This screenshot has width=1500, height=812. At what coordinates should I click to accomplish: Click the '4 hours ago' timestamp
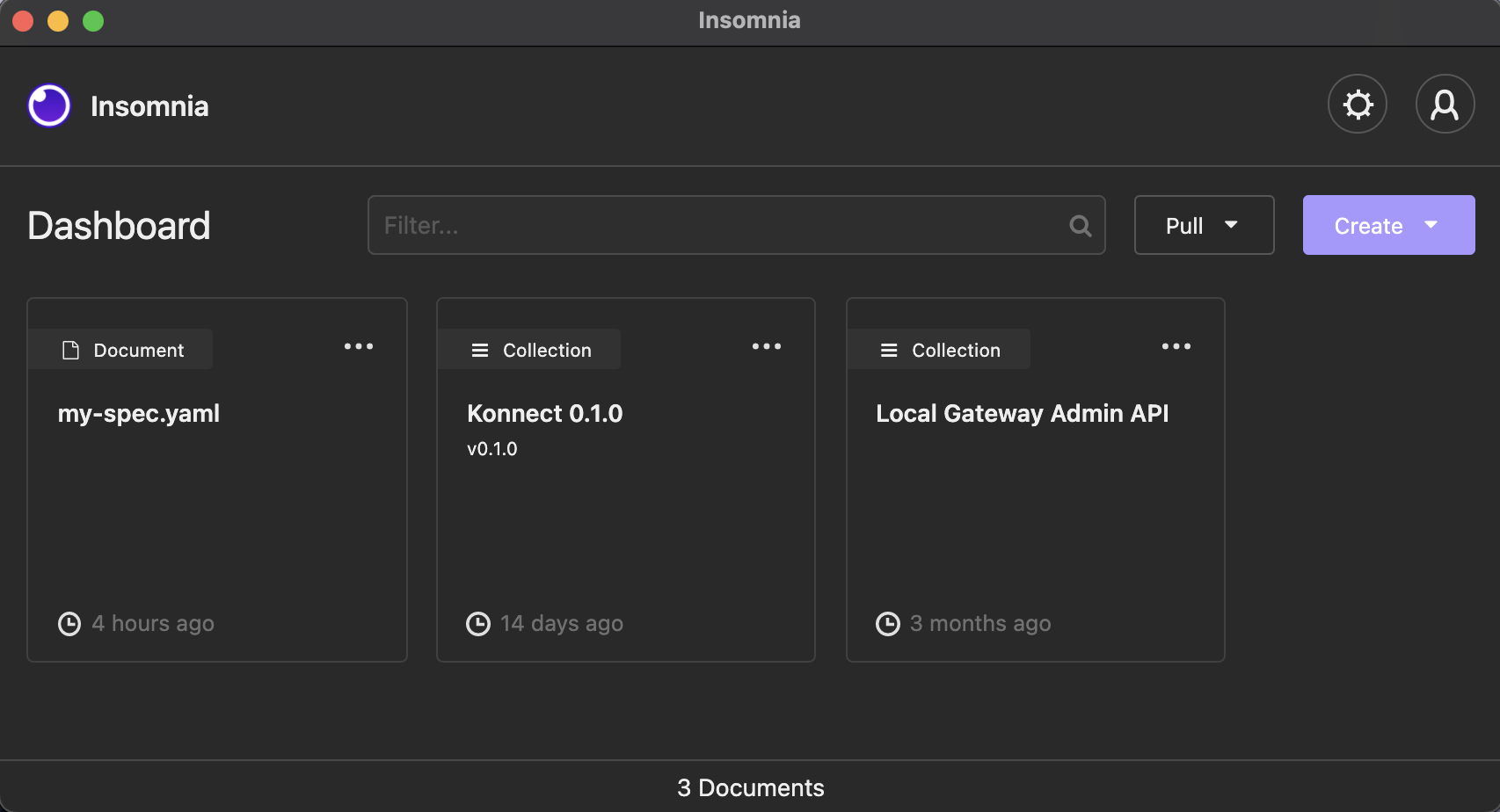[153, 623]
